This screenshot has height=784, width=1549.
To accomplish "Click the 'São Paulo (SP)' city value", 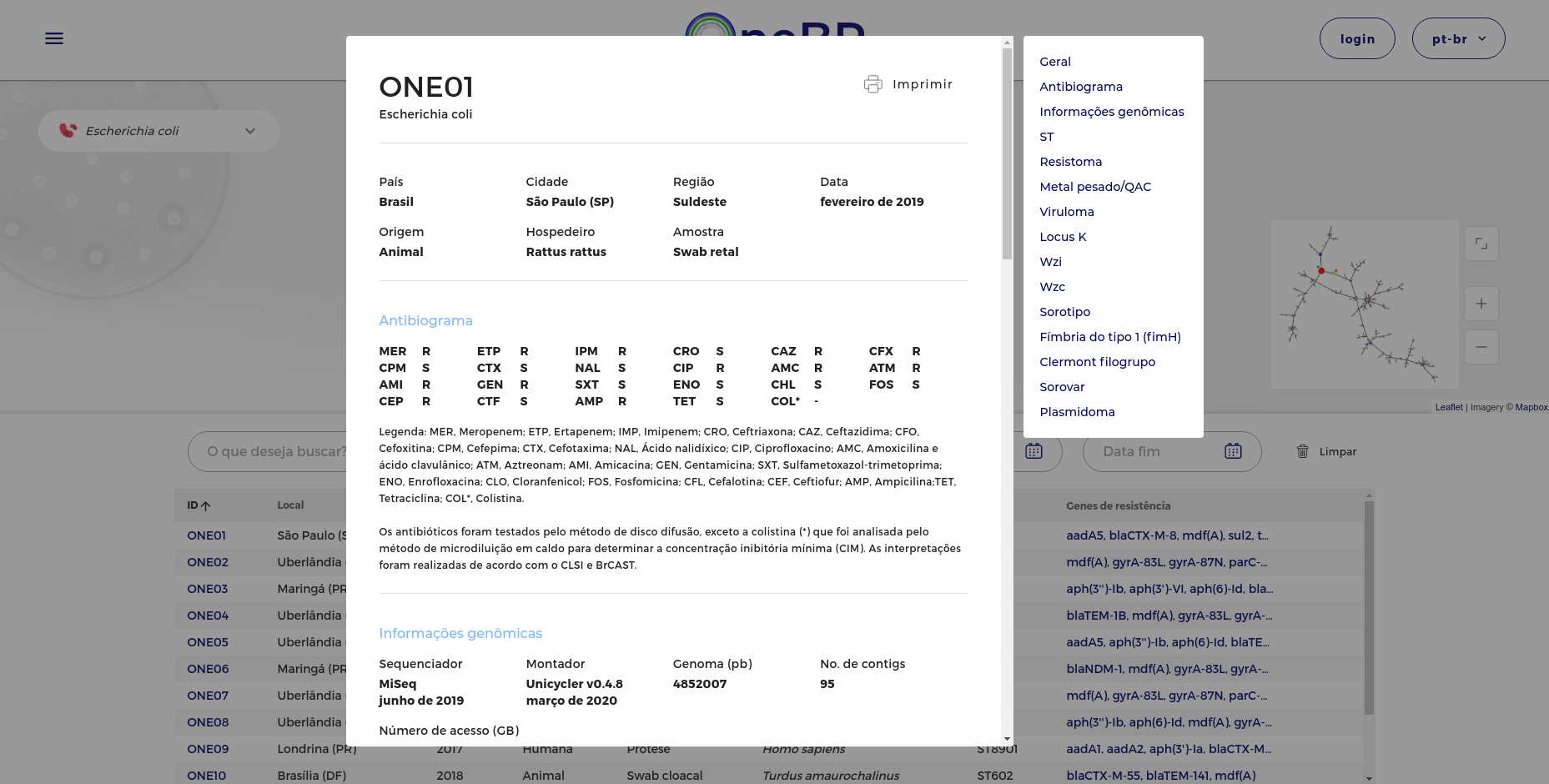I will click(x=570, y=202).
